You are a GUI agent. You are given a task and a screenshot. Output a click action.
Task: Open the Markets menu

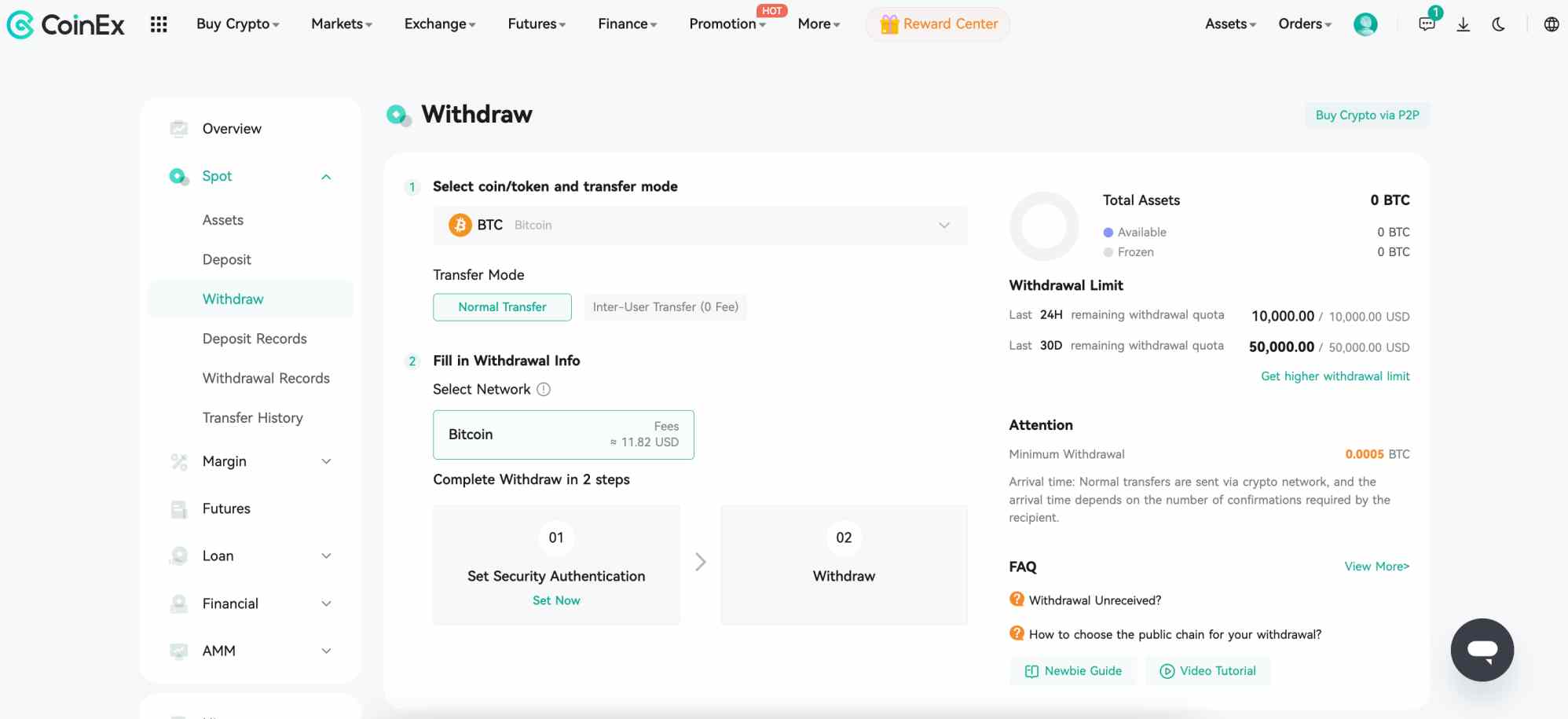click(x=339, y=24)
